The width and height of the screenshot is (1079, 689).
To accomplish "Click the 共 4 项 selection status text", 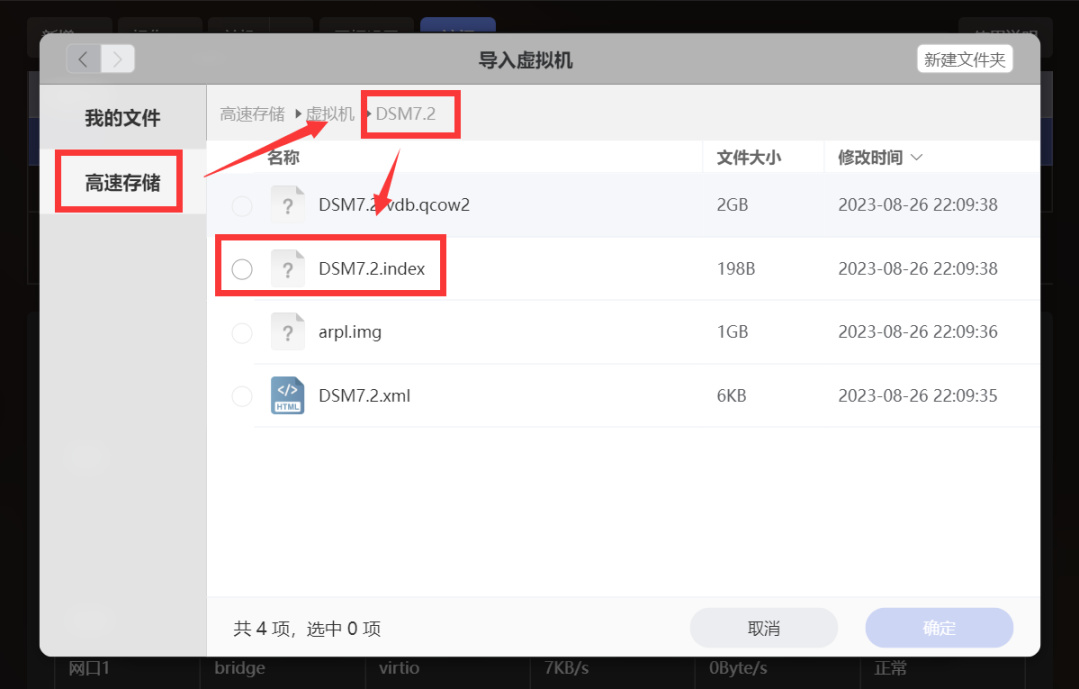I will [307, 628].
